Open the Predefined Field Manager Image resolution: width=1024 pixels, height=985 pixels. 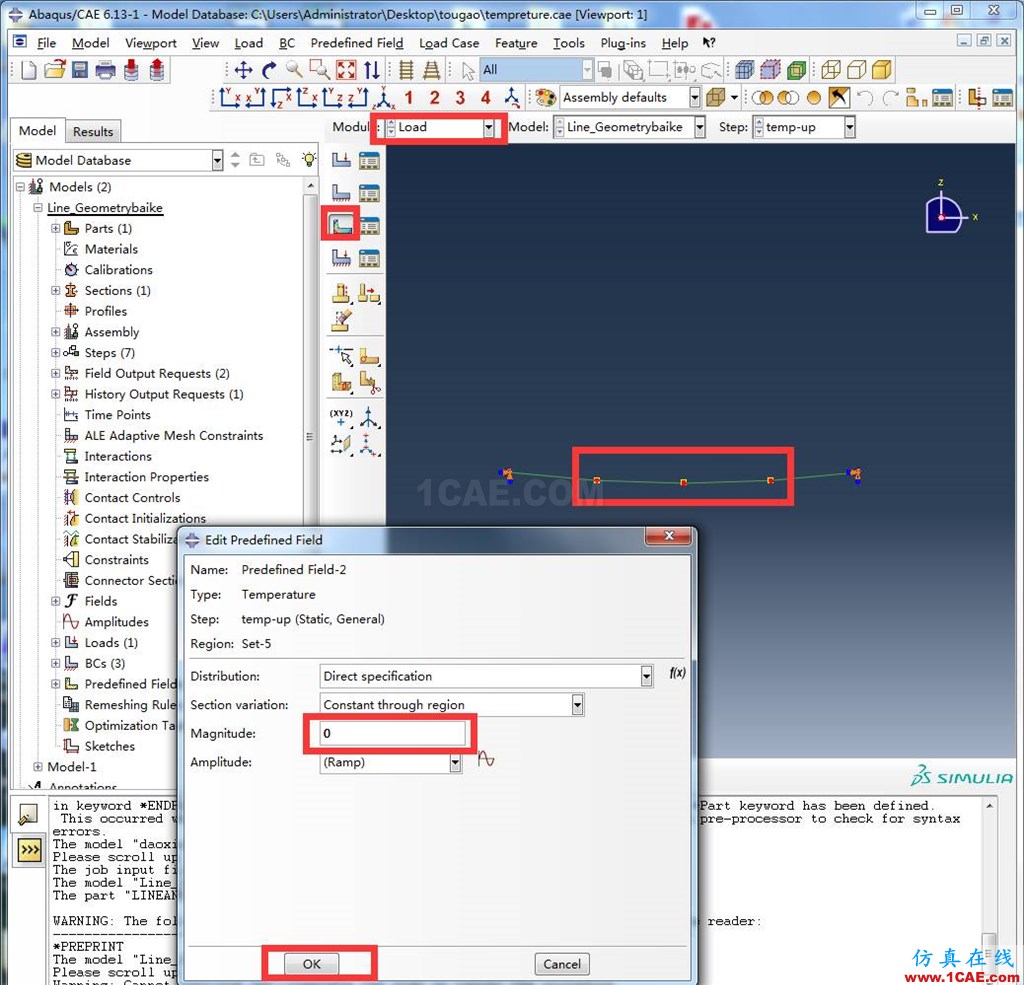[369, 226]
